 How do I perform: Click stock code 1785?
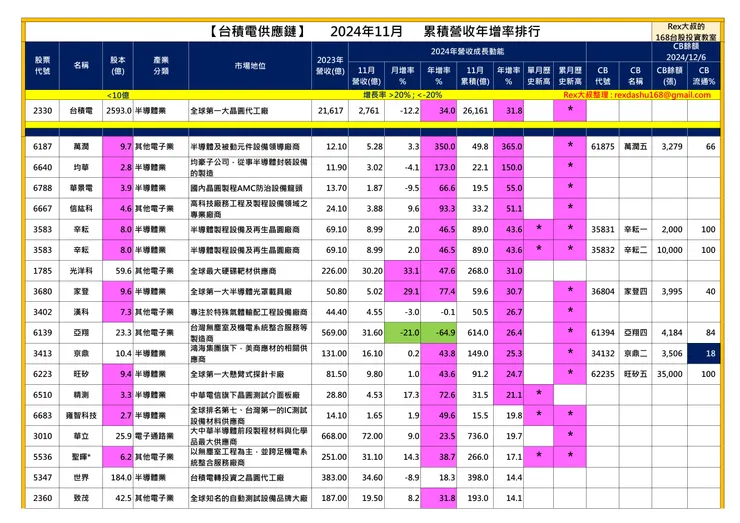click(42, 271)
